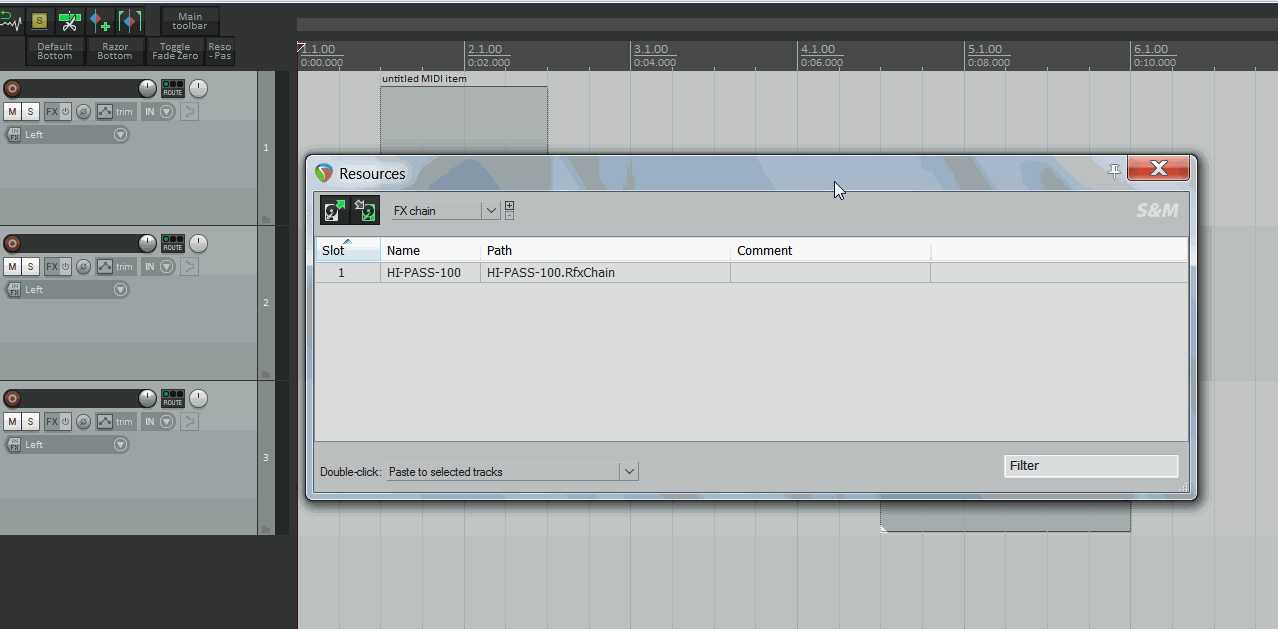Viewport: 1278px width, 629px height.
Task: Click the toolbar icon with two green flags
Action: point(130,19)
